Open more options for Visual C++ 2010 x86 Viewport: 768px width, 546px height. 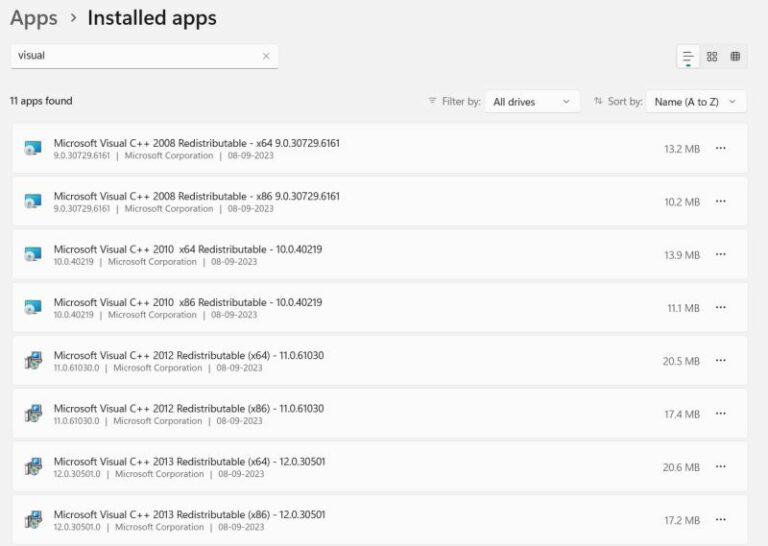pyautogui.click(x=721, y=308)
